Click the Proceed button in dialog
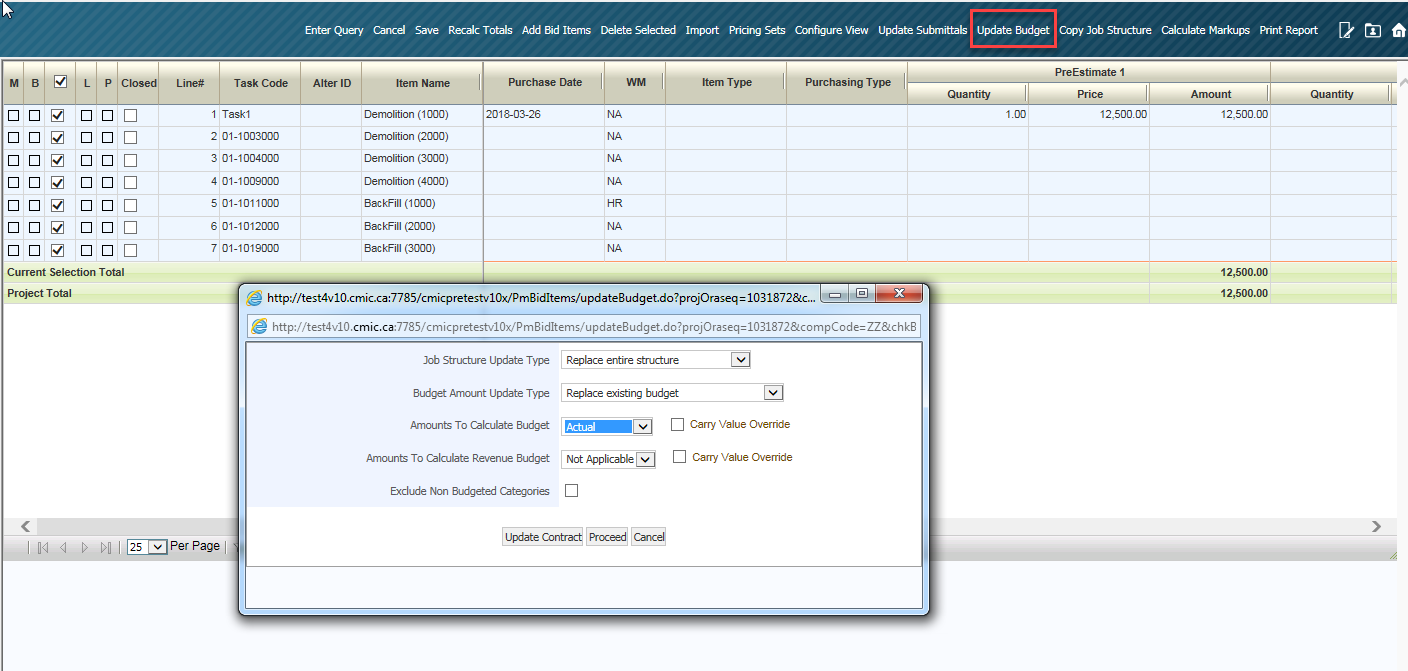Image resolution: width=1408 pixels, height=671 pixels. coord(607,536)
